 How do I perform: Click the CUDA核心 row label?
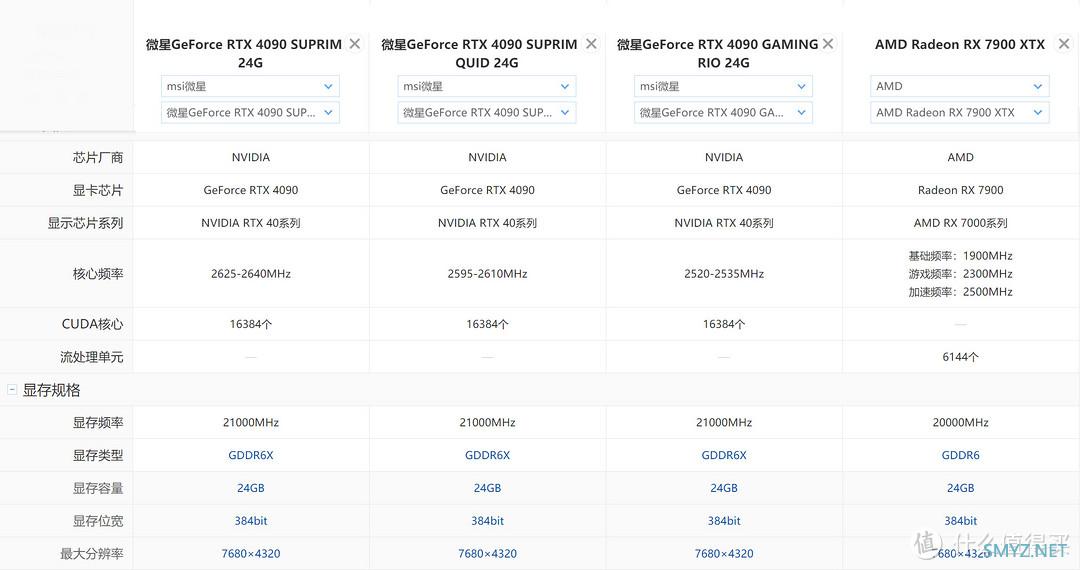[92, 324]
